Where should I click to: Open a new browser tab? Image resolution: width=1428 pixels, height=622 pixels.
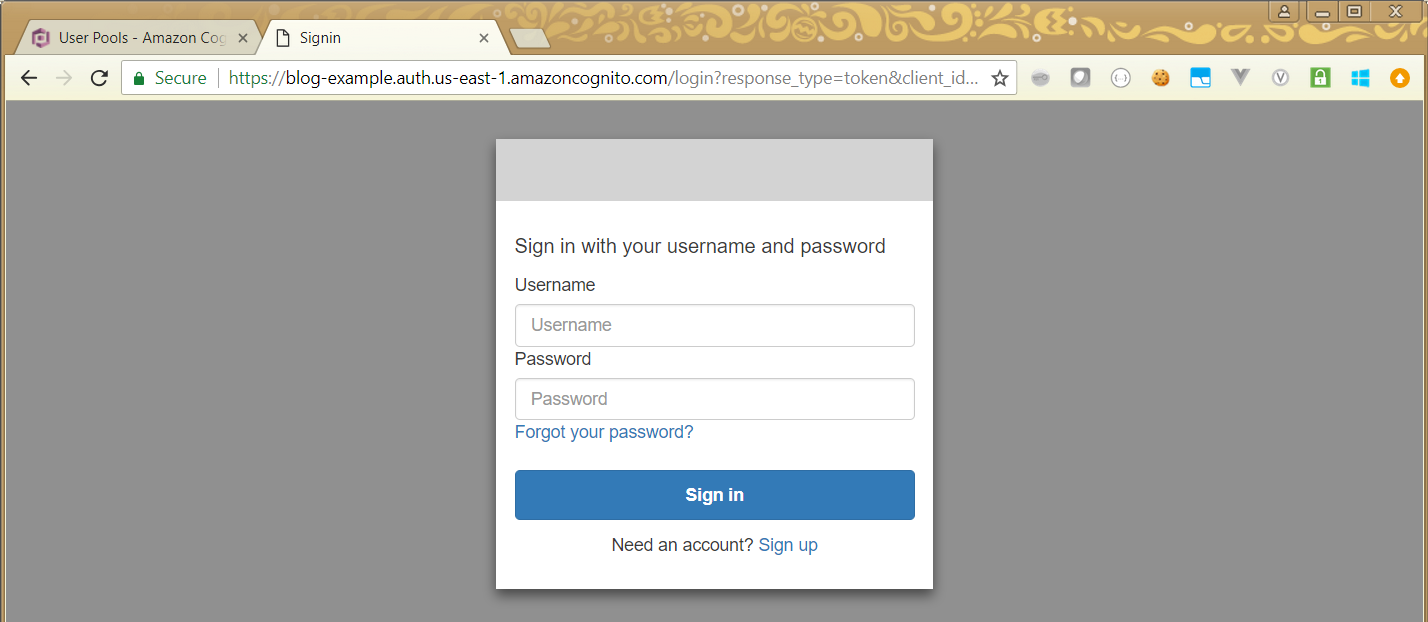(x=529, y=38)
